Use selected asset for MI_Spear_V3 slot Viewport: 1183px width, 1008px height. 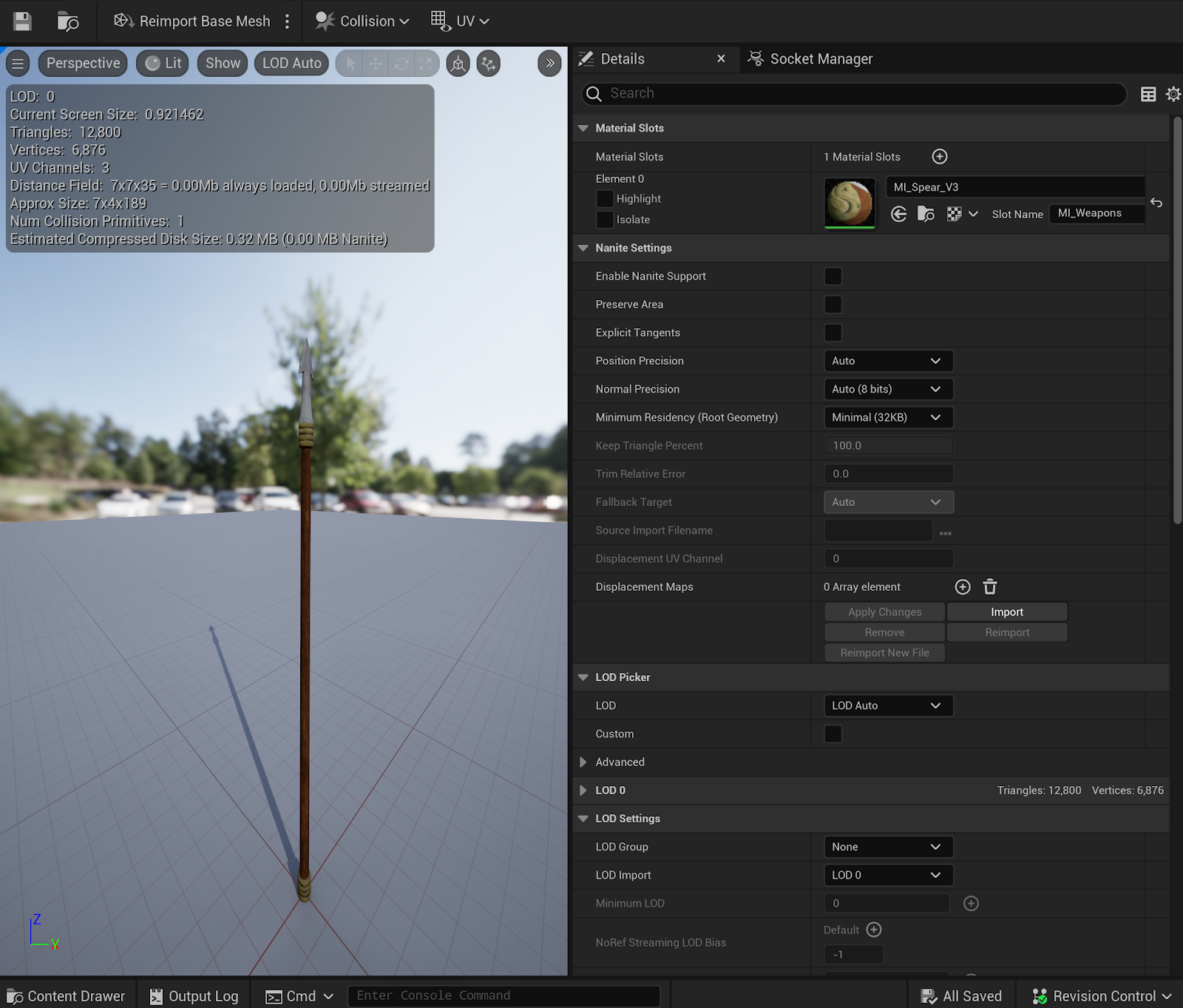click(x=899, y=214)
